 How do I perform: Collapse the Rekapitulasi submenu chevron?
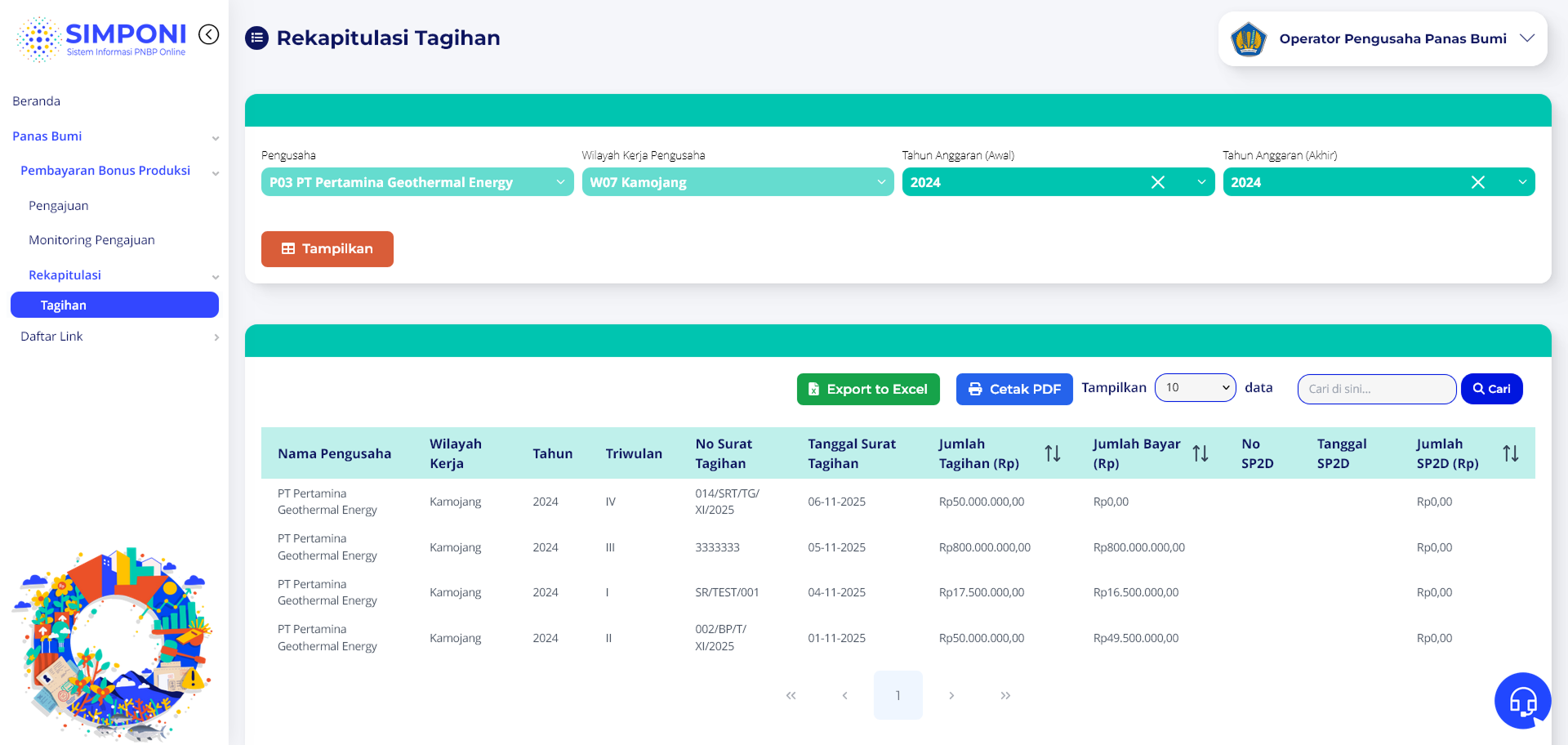(216, 277)
